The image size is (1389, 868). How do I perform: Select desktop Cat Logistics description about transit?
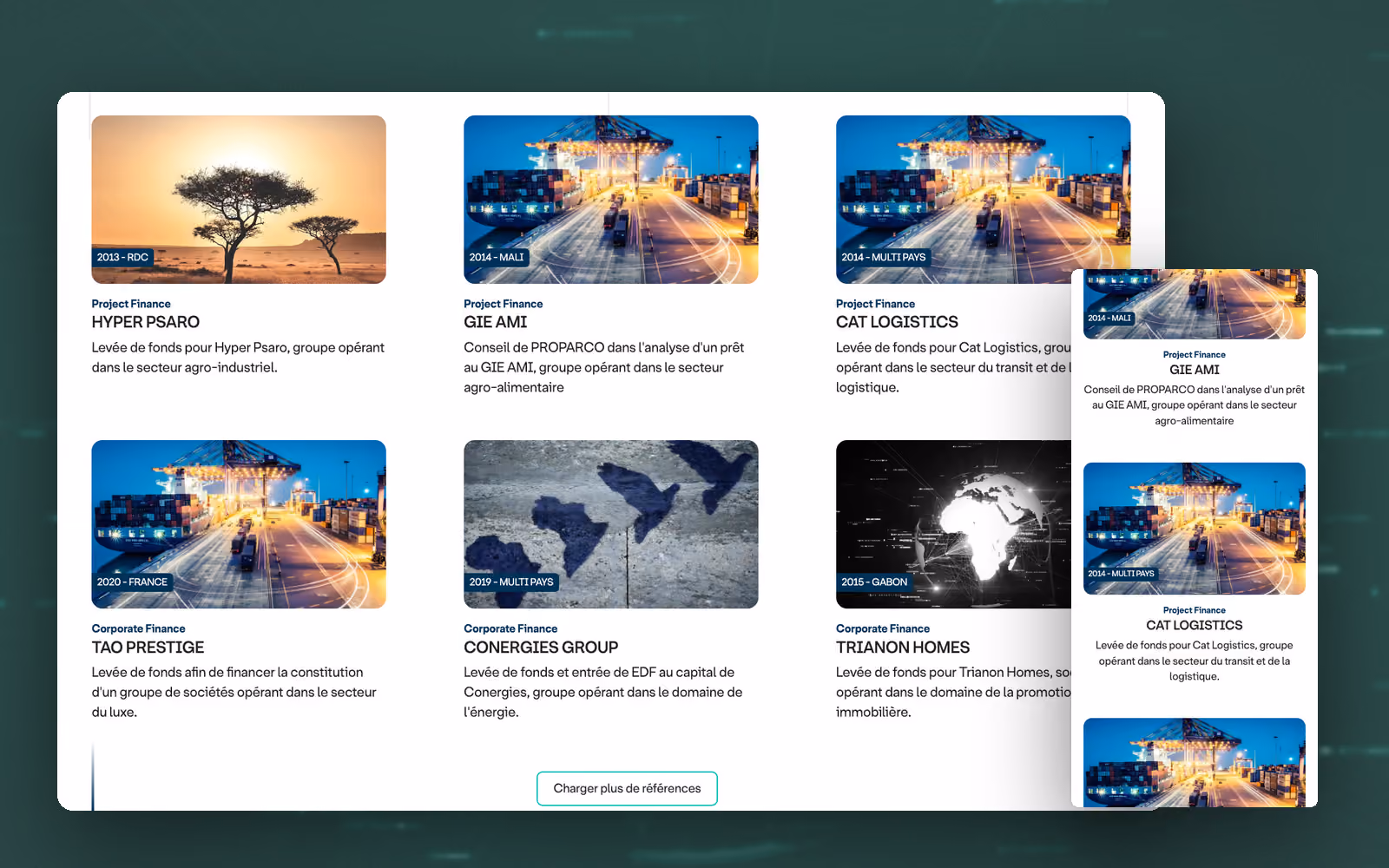click(x=953, y=367)
